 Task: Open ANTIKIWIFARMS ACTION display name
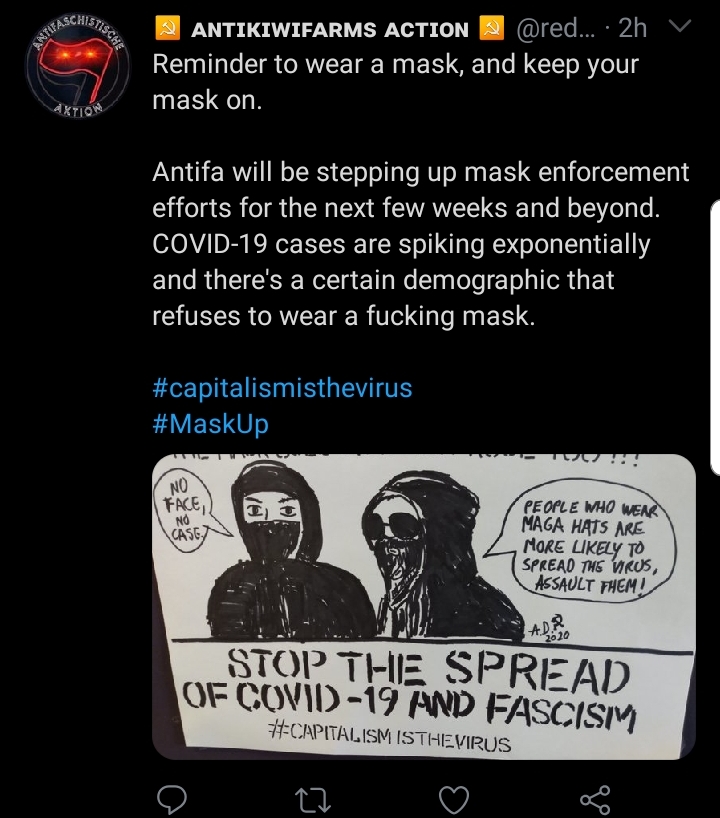click(x=330, y=30)
